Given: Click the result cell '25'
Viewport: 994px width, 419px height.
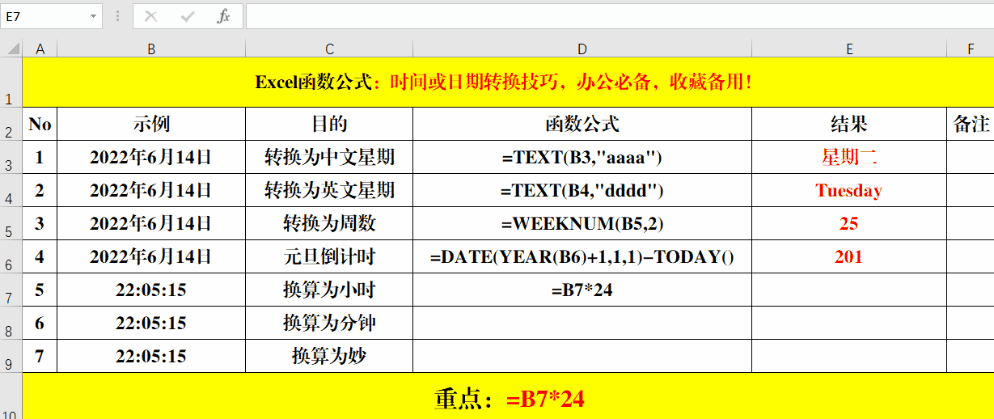Looking at the screenshot, I should pos(849,223).
